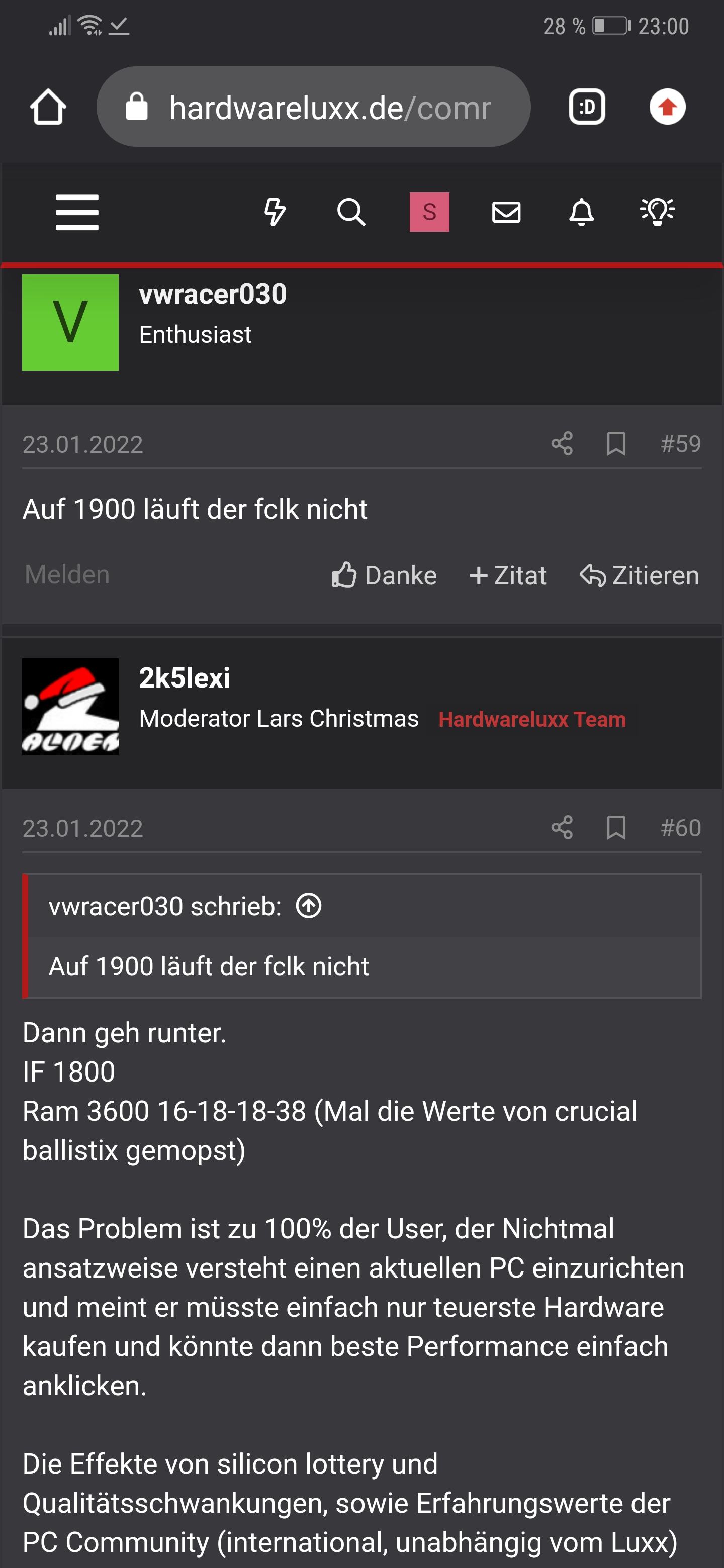
Task: Tap the hardwareluxx.de address bar
Action: click(x=313, y=107)
